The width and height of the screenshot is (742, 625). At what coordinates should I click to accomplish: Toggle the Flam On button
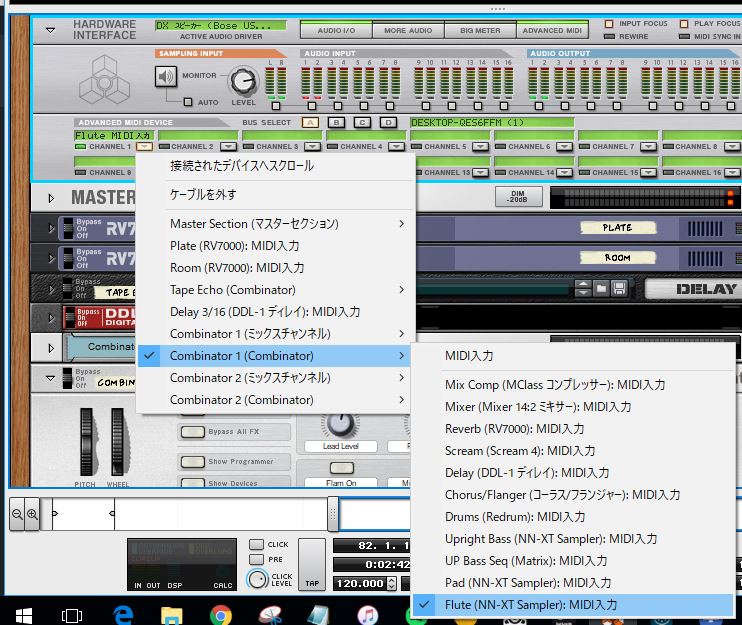[x=342, y=468]
